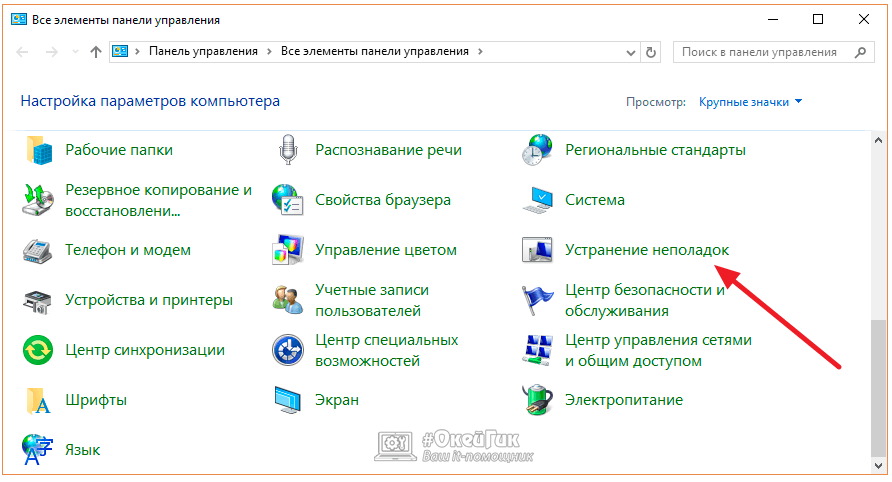Open the Электропитание link
Screen dimensions: 892x482
[623, 400]
